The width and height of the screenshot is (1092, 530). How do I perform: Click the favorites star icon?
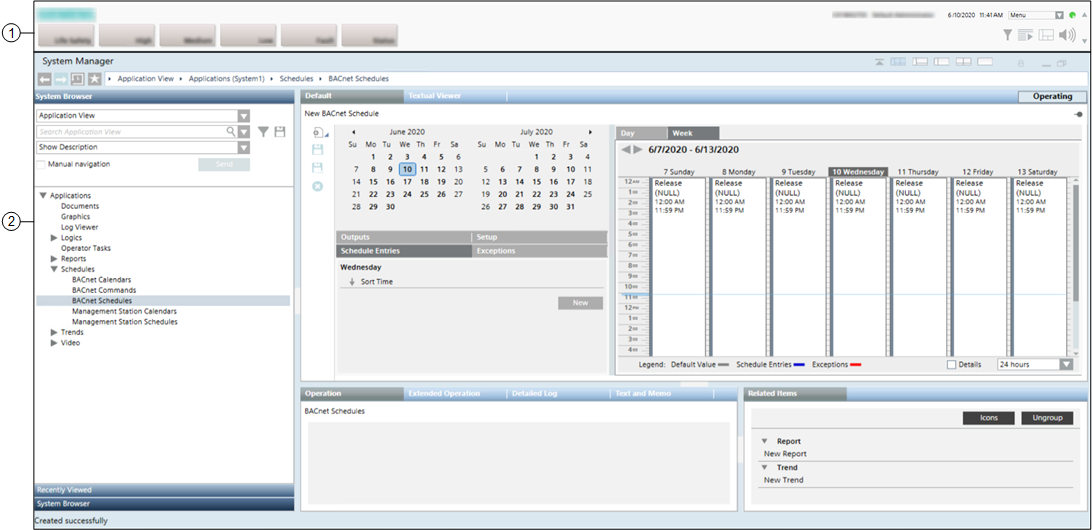pos(94,78)
